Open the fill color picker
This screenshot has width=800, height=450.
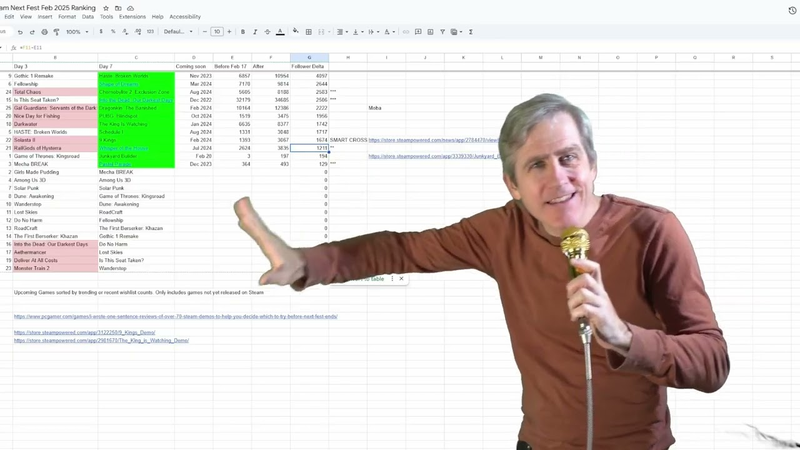(x=295, y=32)
